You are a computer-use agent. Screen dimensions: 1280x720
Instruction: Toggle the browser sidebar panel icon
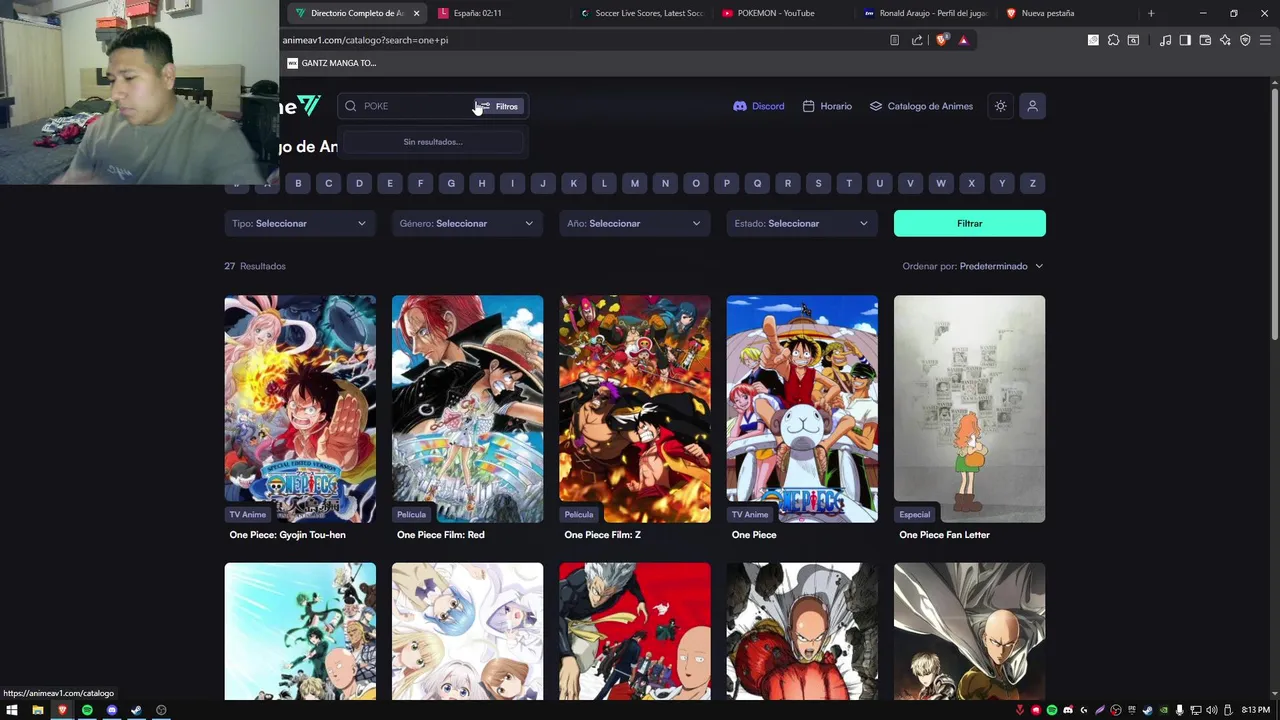(x=1185, y=40)
